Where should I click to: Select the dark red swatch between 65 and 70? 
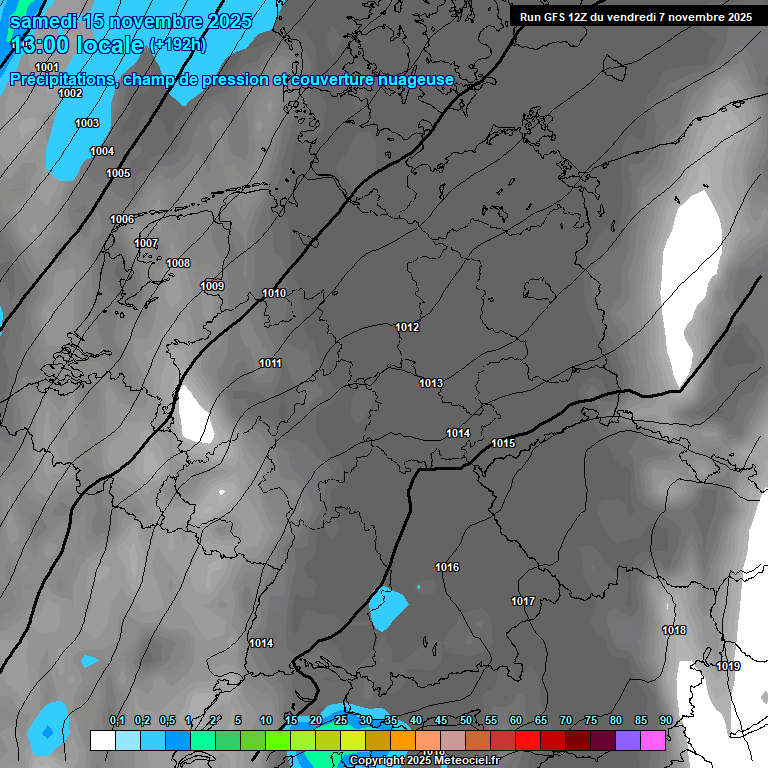pos(552,740)
